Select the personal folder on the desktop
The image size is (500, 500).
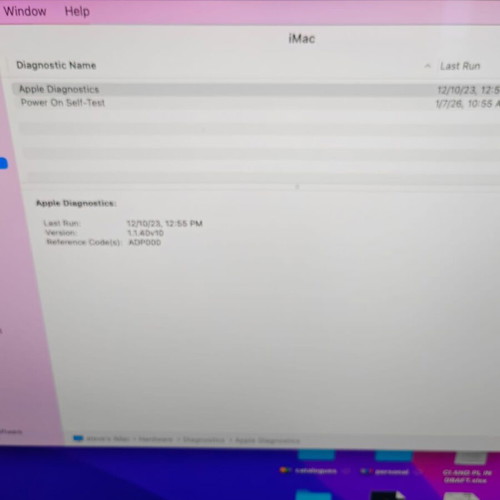(392, 463)
